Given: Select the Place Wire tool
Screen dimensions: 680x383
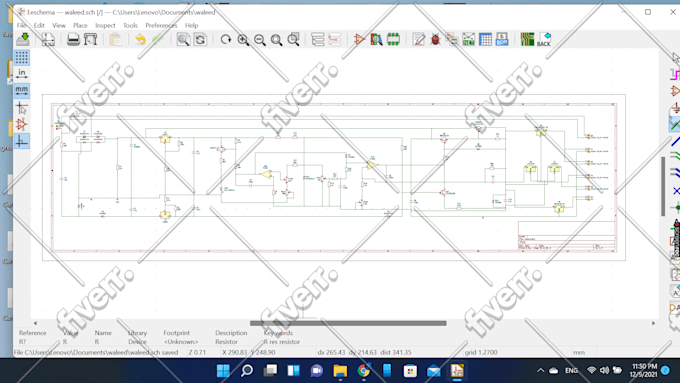Looking at the screenshot, I should (675, 125).
